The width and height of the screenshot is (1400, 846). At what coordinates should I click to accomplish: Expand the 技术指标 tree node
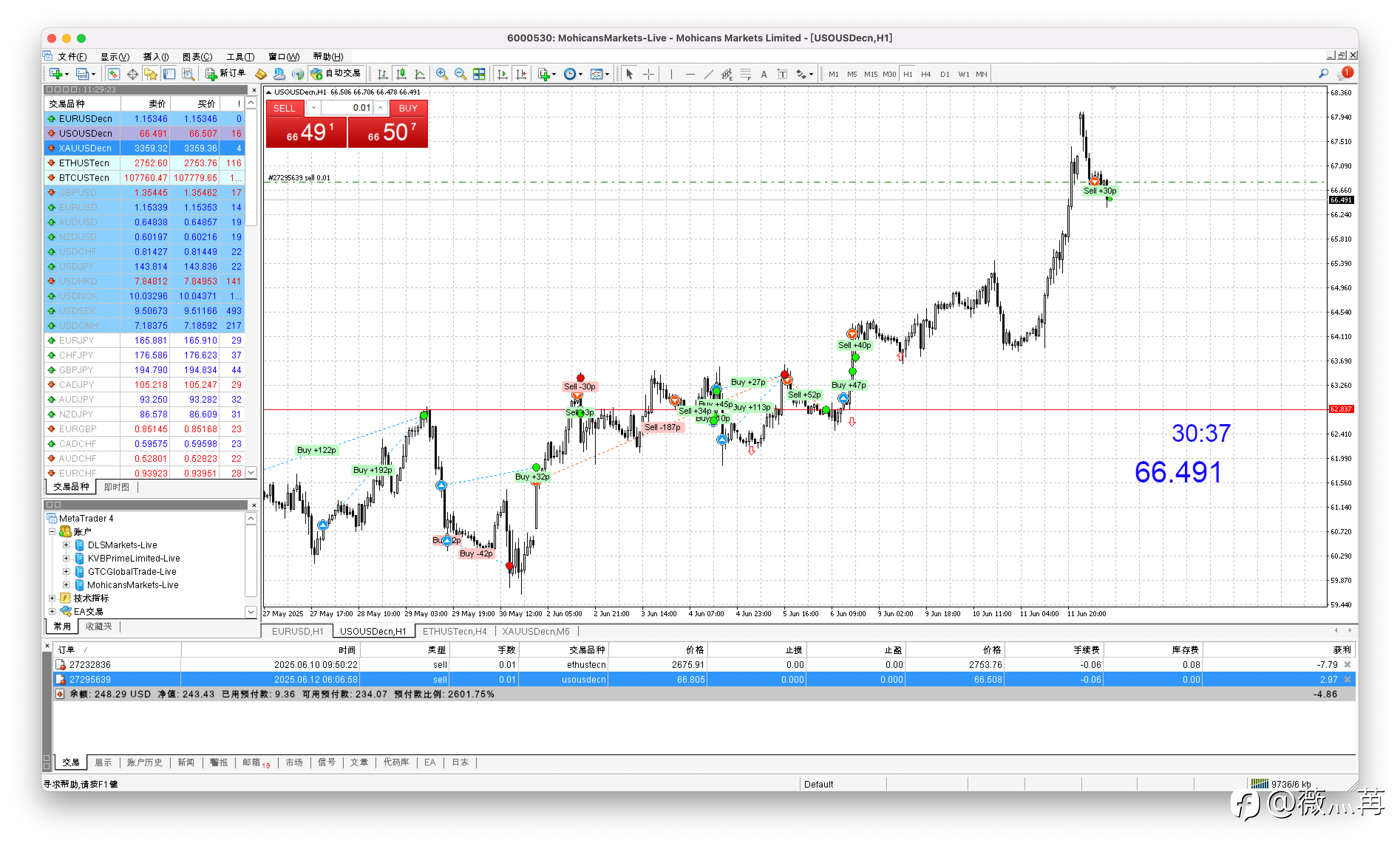coord(52,598)
